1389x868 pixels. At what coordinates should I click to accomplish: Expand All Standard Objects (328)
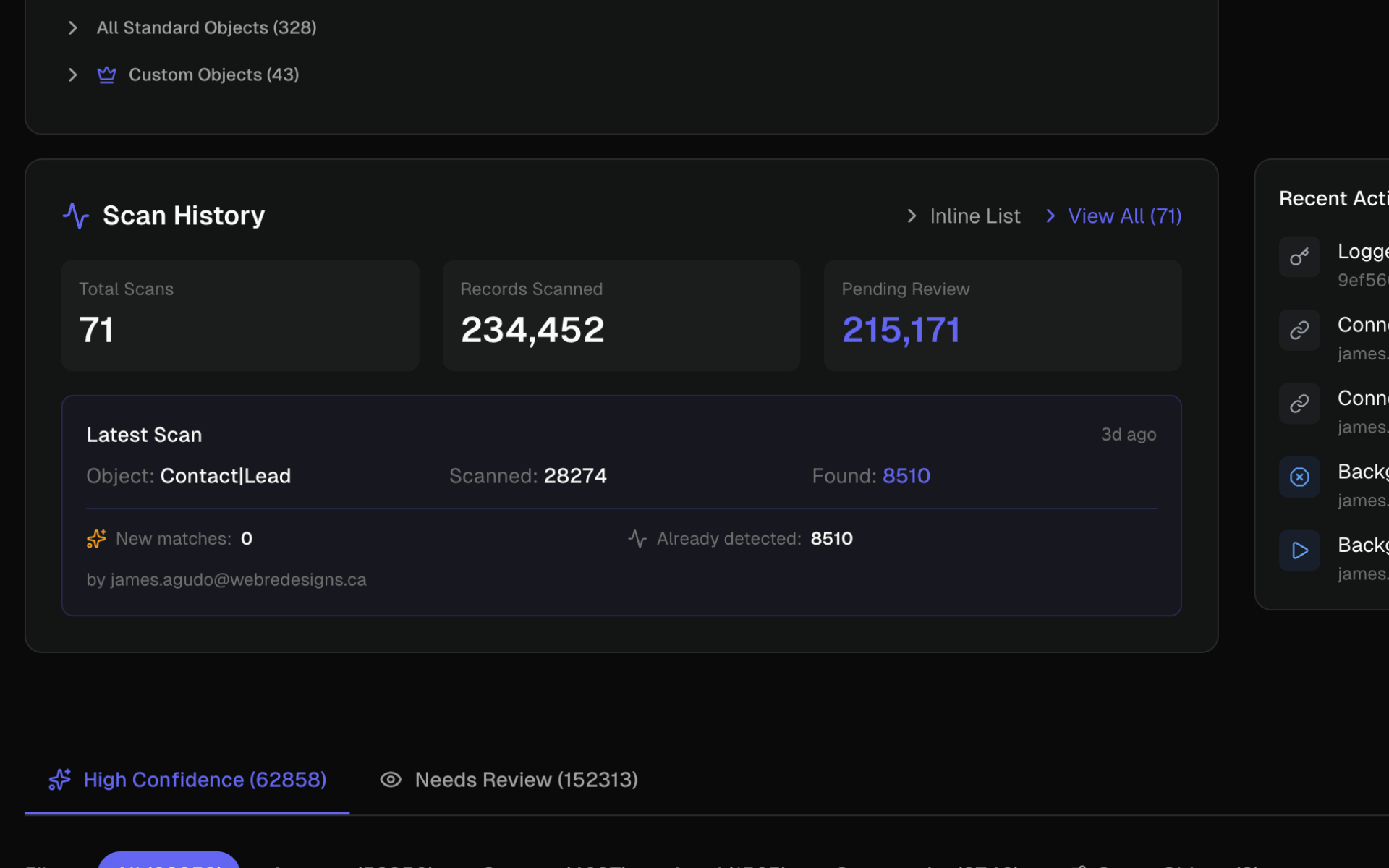point(72,27)
